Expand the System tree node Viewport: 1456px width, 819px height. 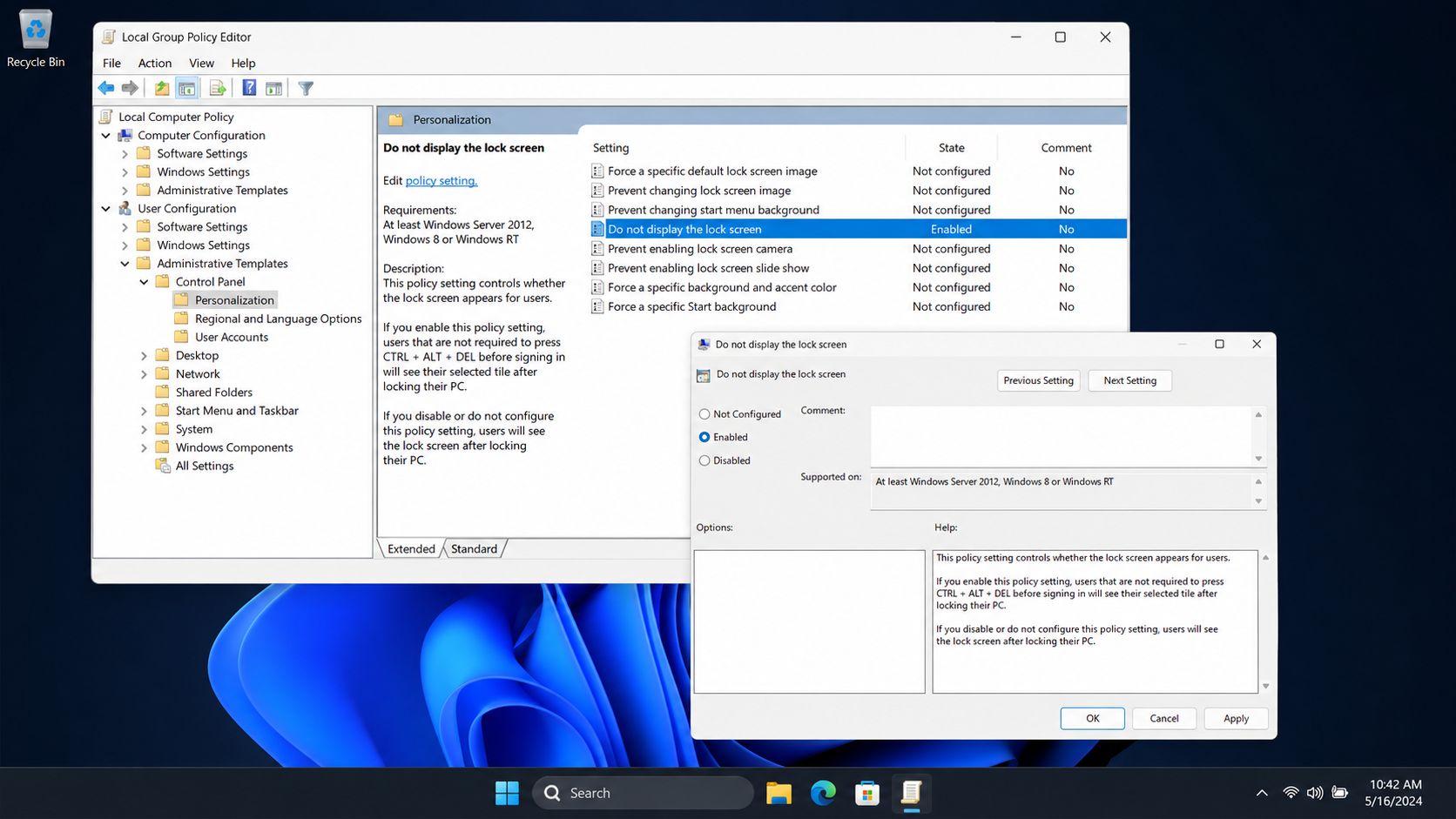[x=144, y=429]
